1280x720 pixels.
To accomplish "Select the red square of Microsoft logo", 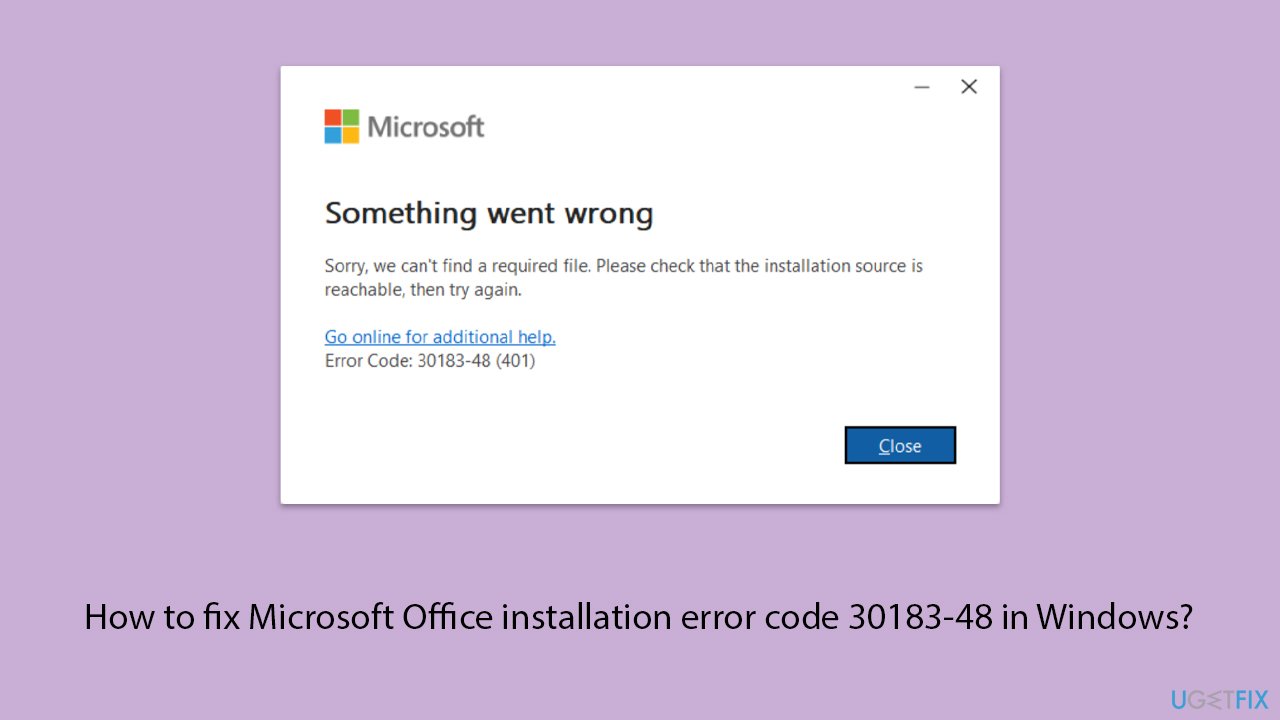I will [332, 116].
